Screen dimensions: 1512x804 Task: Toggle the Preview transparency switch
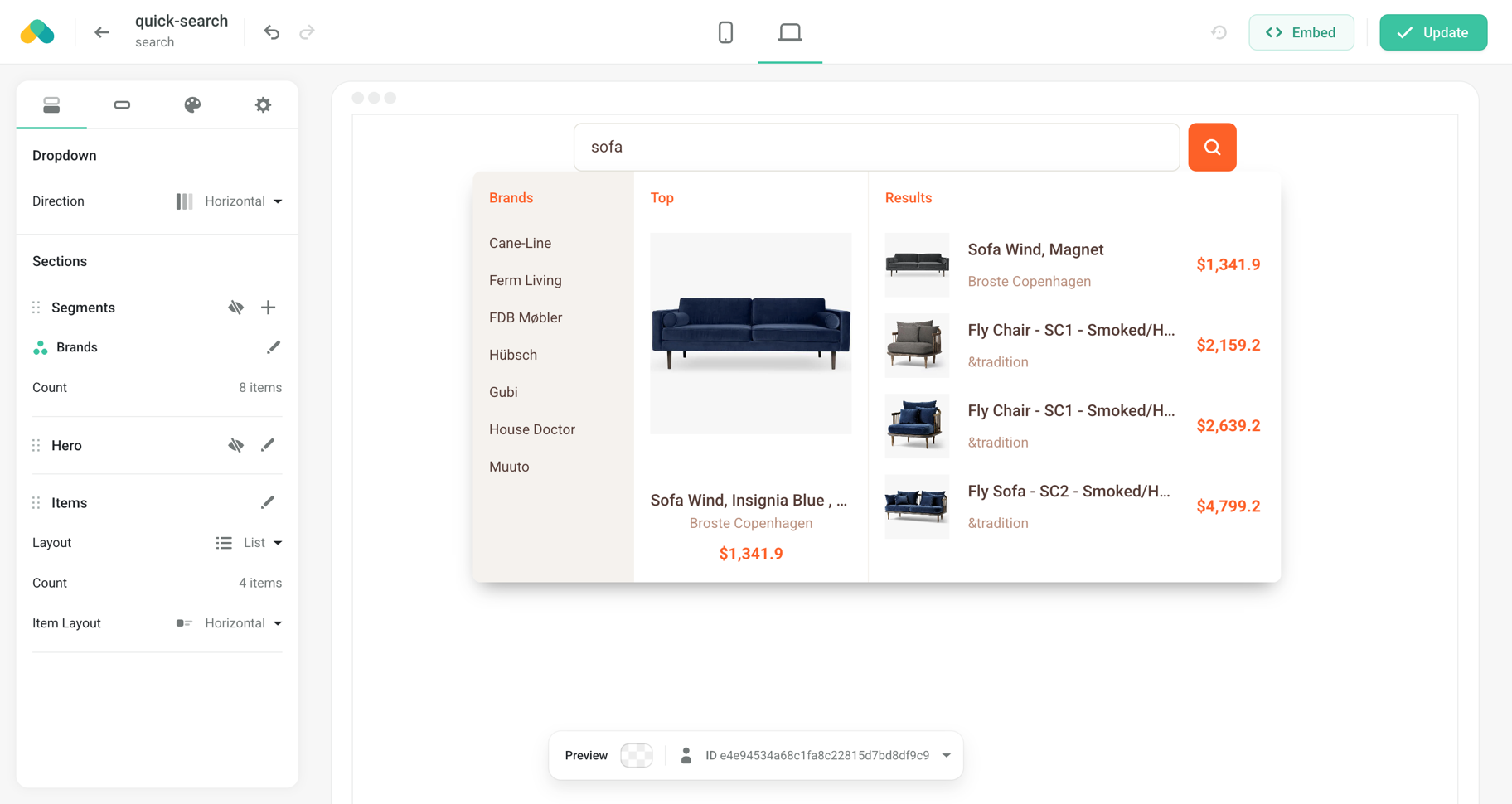click(x=637, y=755)
